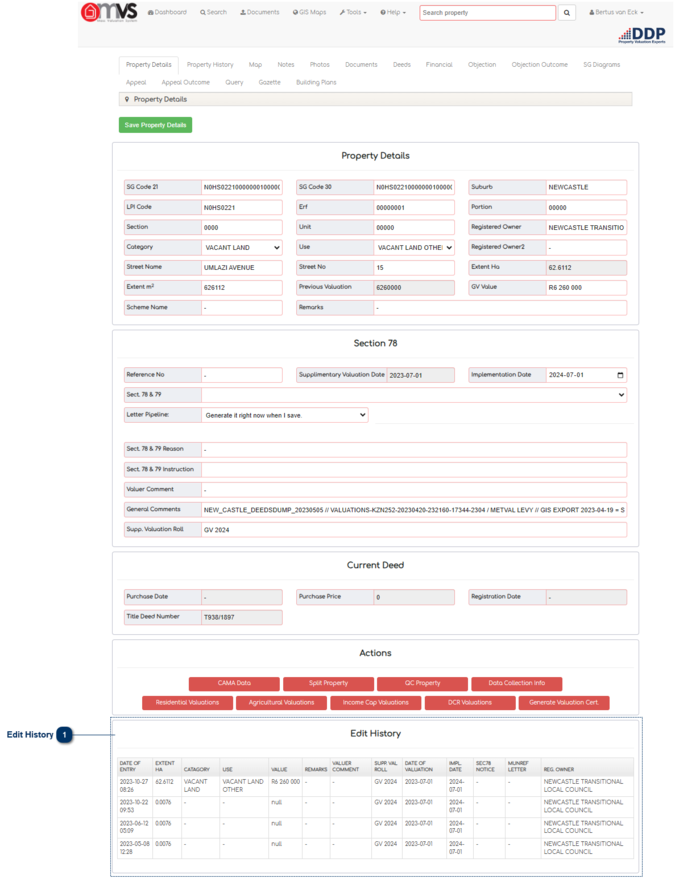
Task: Go to the Gazette tab
Action: (270, 82)
